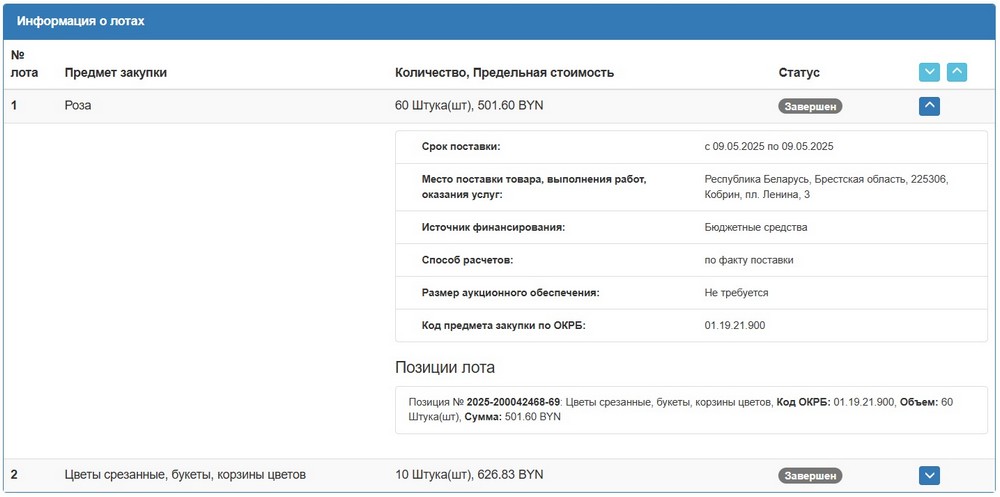Image resolution: width=1000 pixels, height=497 pixels.
Task: Collapse the details of lot 1 Роза
Action: pyautogui.click(x=929, y=105)
